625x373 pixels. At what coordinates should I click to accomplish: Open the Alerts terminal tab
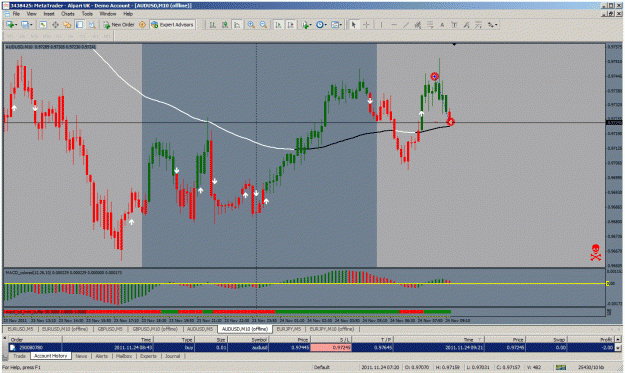pyautogui.click(x=102, y=356)
